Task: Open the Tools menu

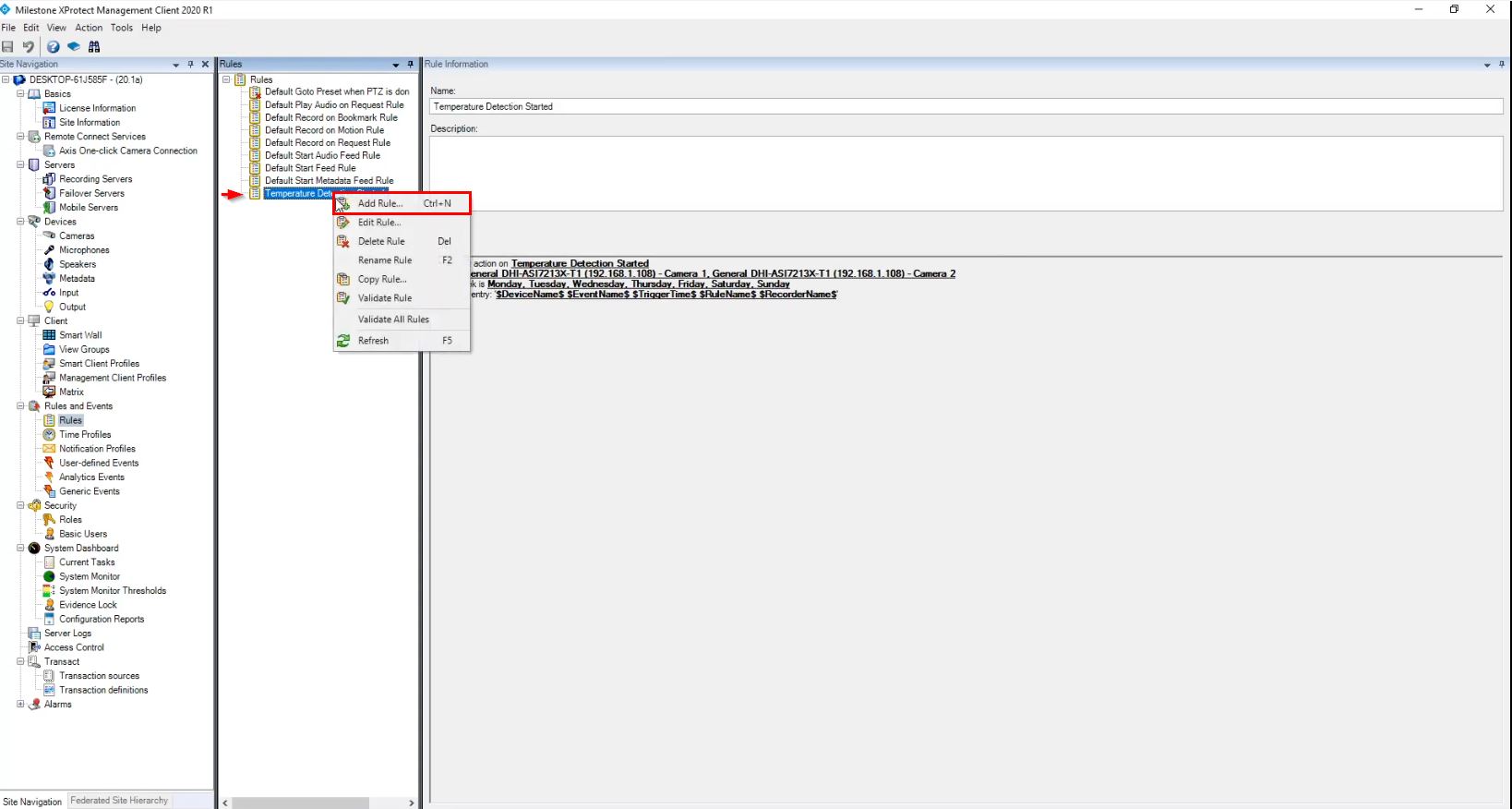Action: pos(122,28)
